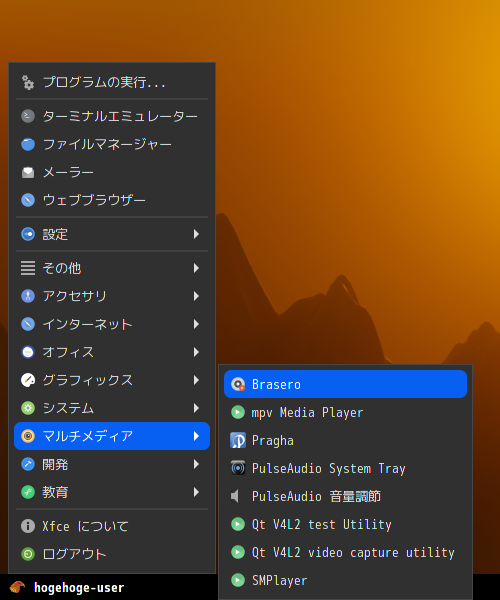Open プログラムの実行... run dialog entry
The height and width of the screenshot is (600, 500).
tap(112, 82)
